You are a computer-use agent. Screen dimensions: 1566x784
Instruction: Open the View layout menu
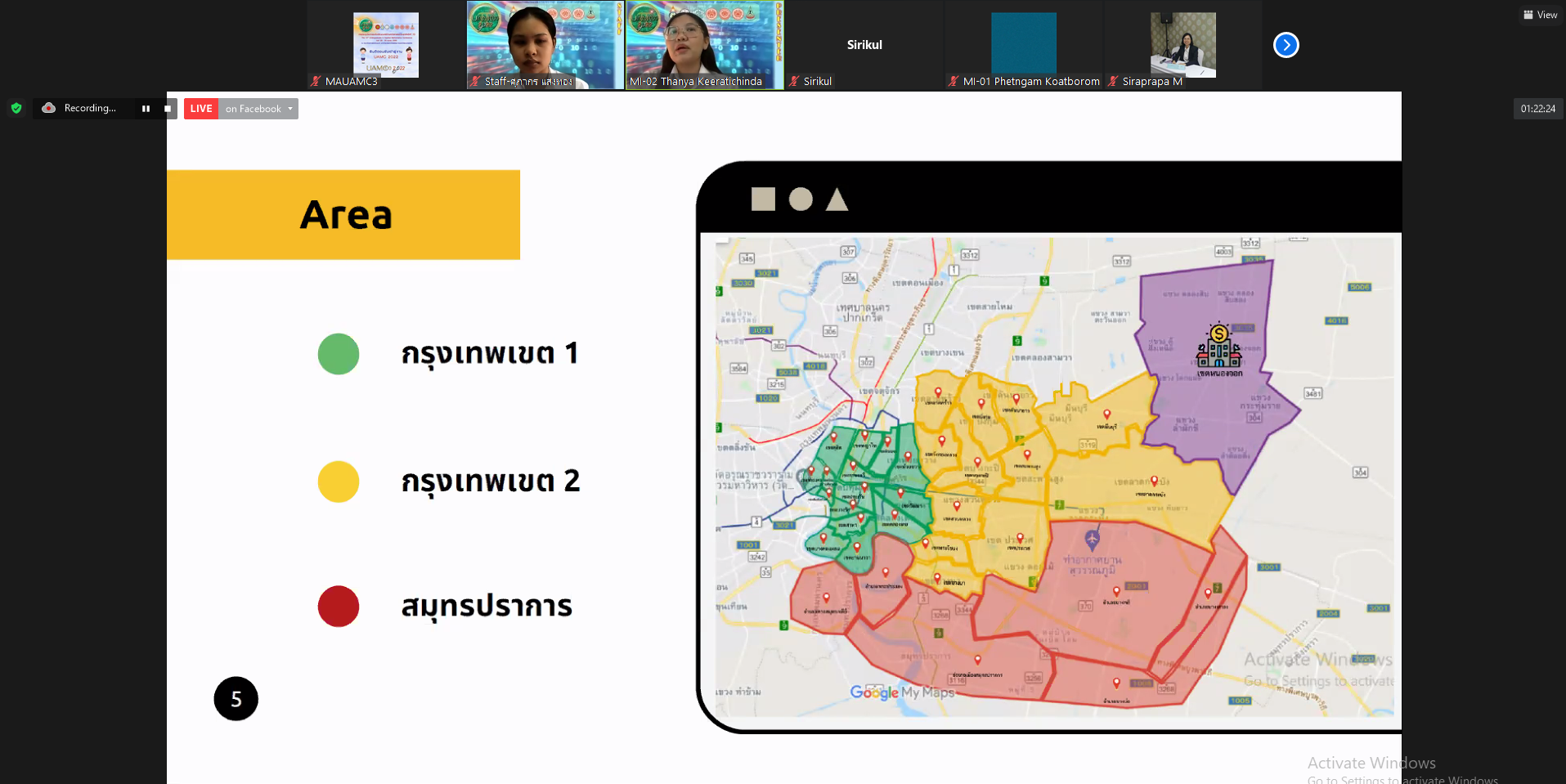click(1540, 15)
